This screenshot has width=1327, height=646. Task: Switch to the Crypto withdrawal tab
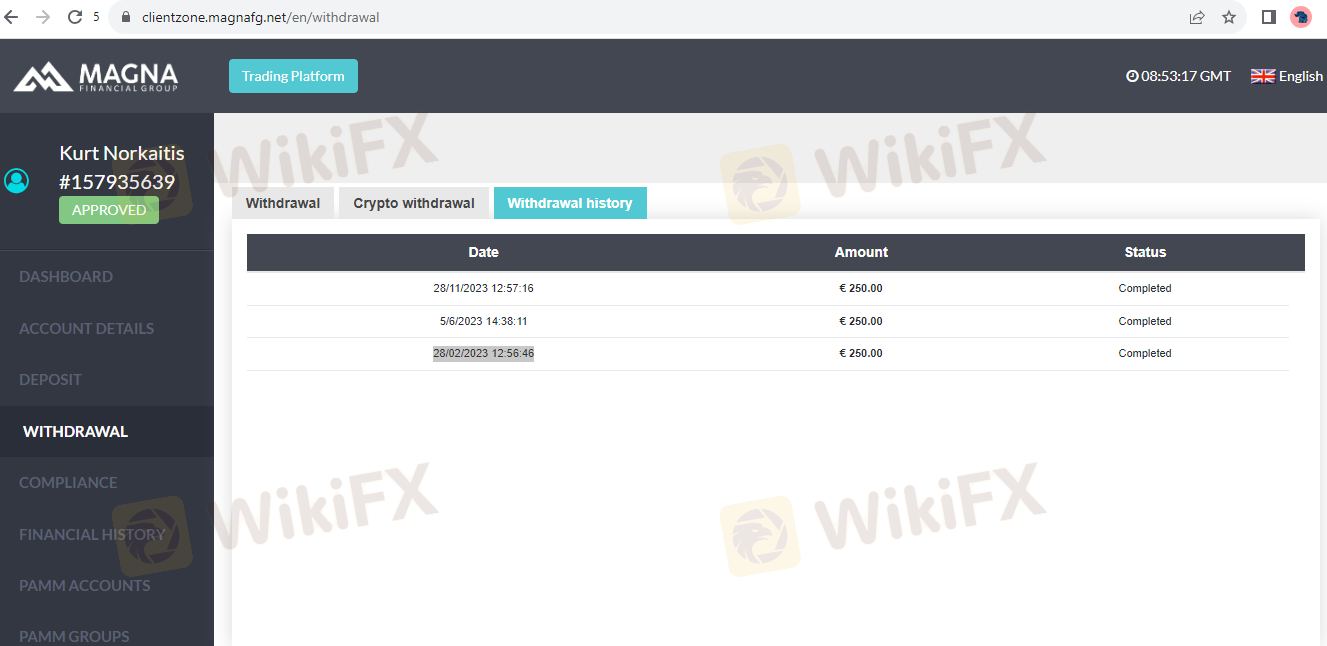click(x=414, y=203)
